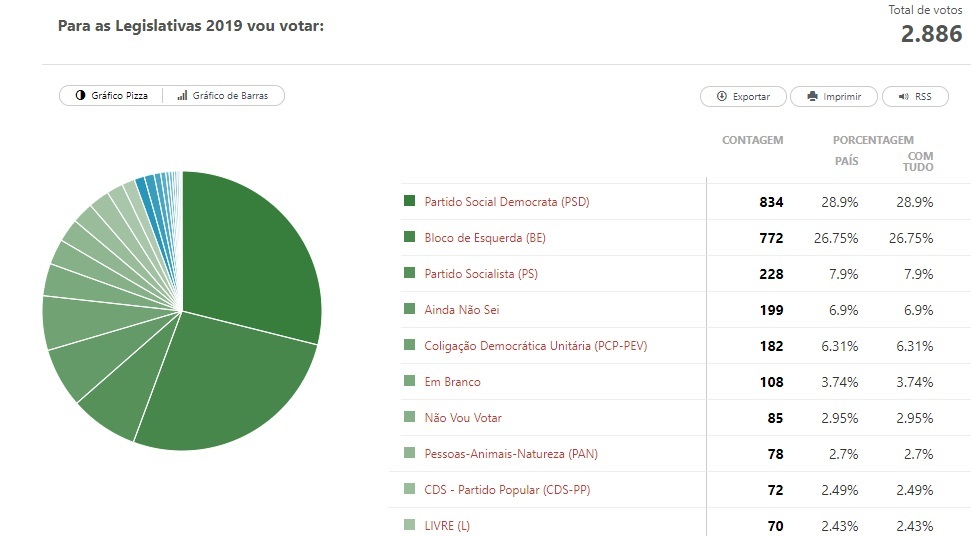Click the pie chart icon in Gráfico Pizza
Screen dimensions: 971x536
click(79, 96)
